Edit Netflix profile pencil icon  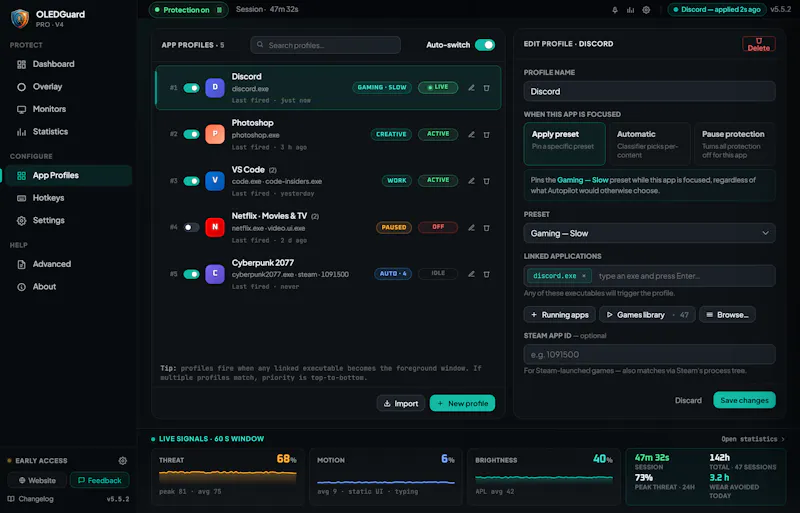471,228
